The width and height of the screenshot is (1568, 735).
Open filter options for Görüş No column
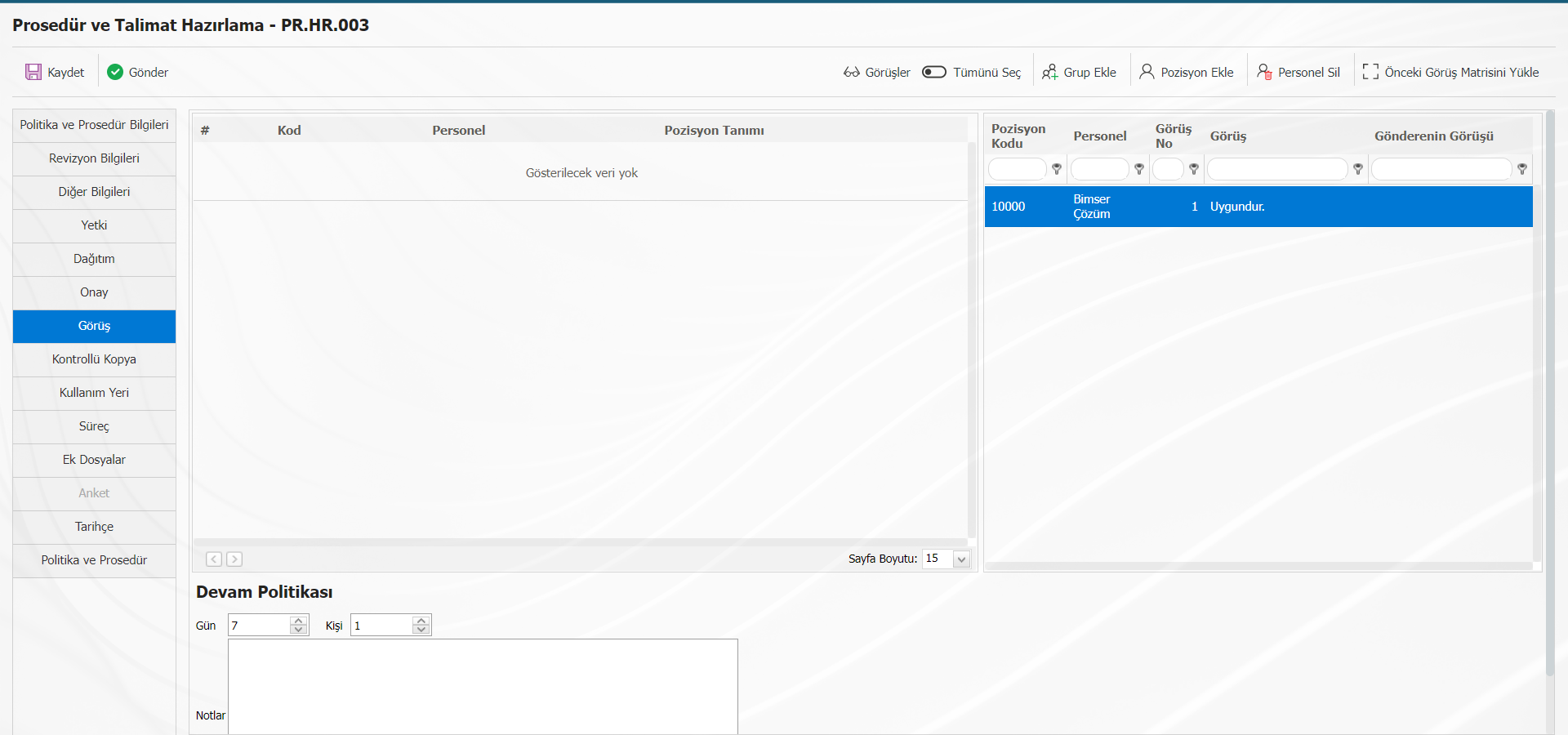(1194, 169)
